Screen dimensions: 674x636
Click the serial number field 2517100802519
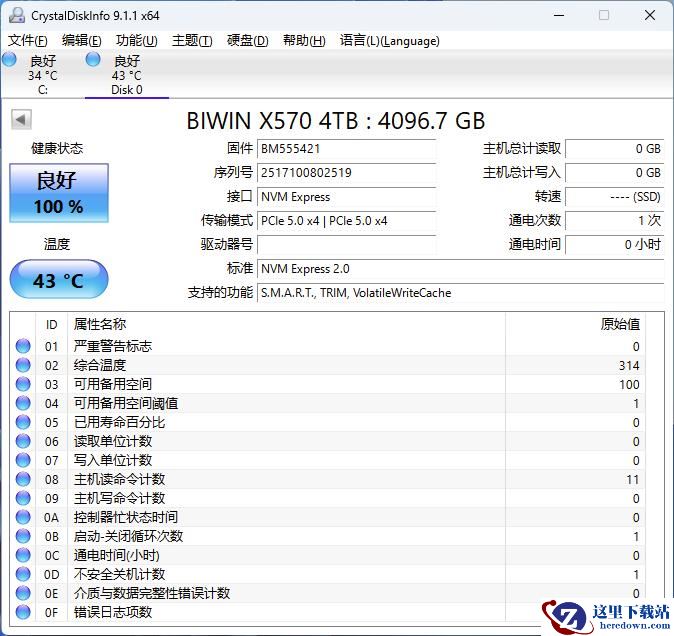coord(346,173)
